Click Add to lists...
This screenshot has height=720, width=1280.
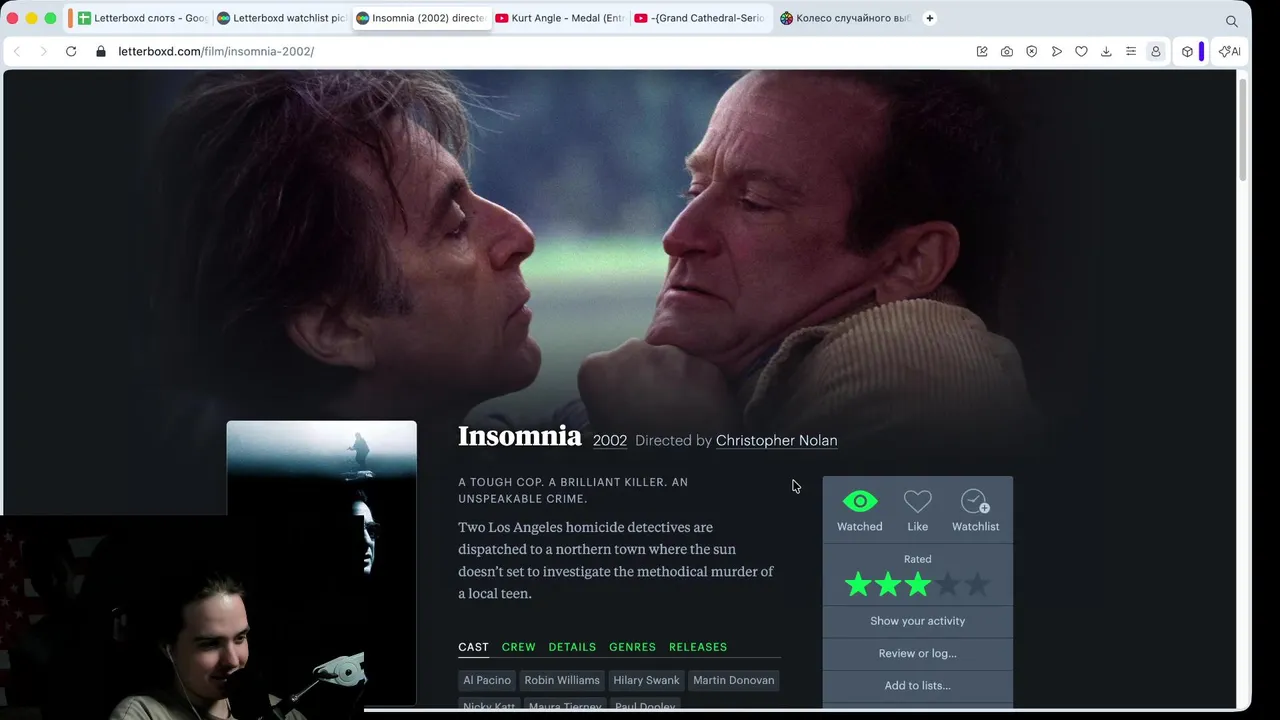918,685
